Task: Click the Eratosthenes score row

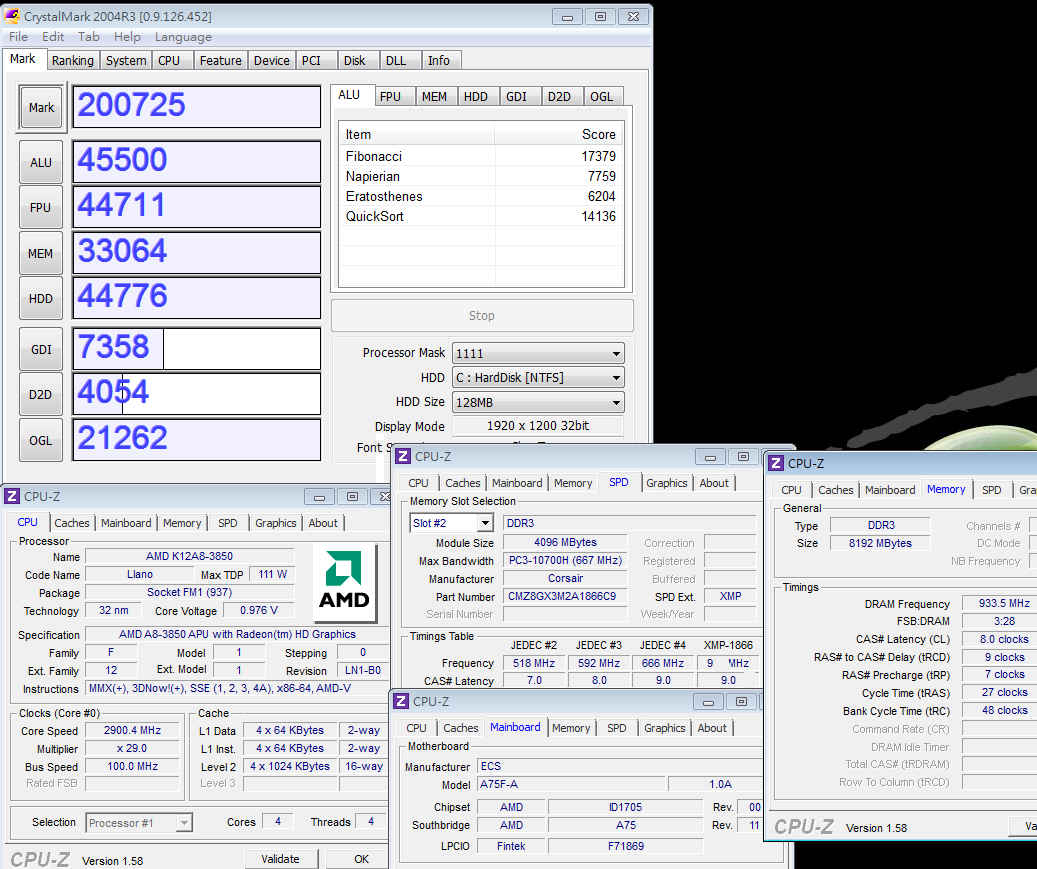Action: [481, 196]
